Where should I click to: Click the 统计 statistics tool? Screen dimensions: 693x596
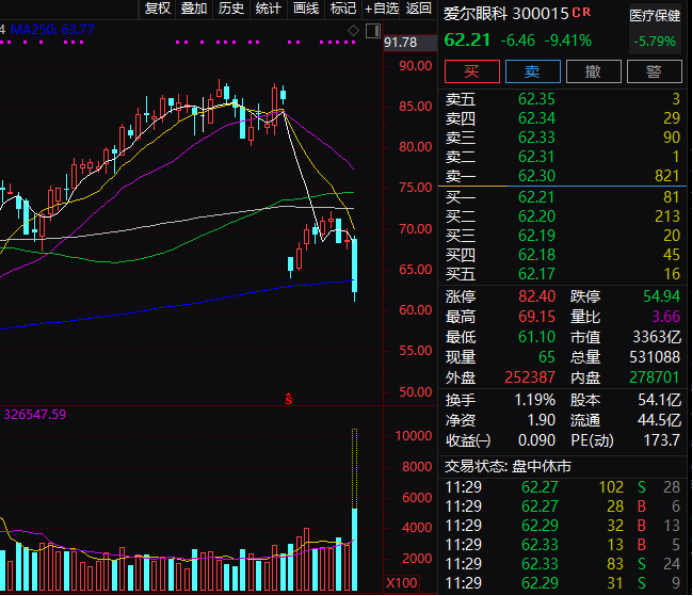click(x=268, y=9)
